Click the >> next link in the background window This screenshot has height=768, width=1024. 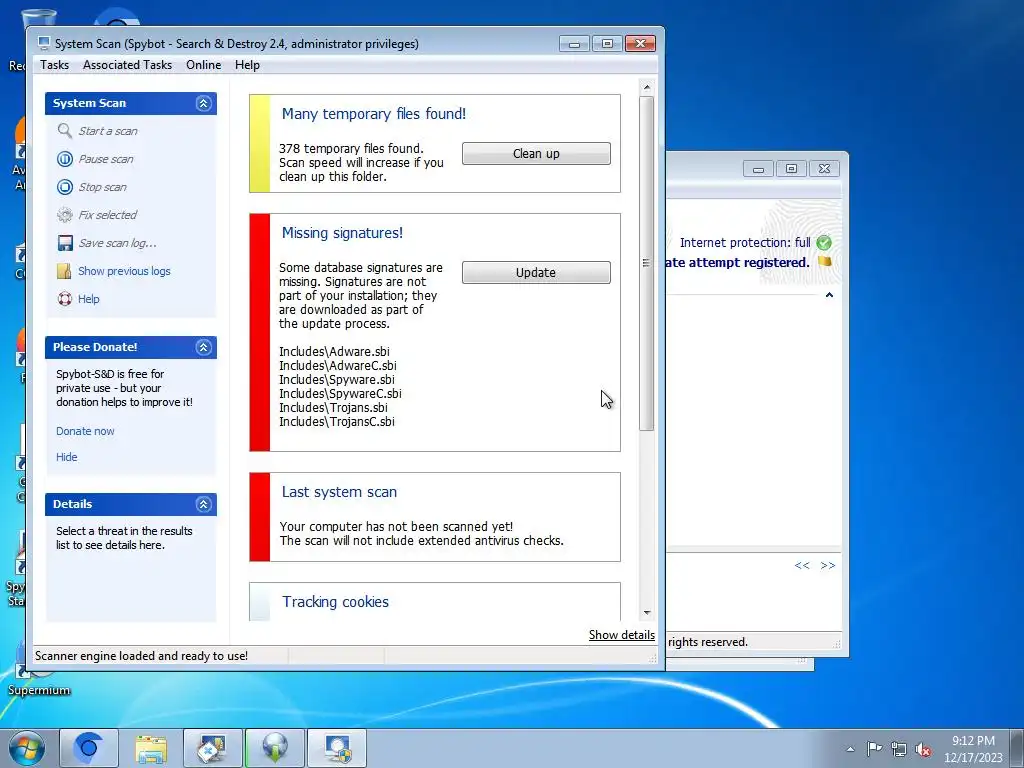827,566
